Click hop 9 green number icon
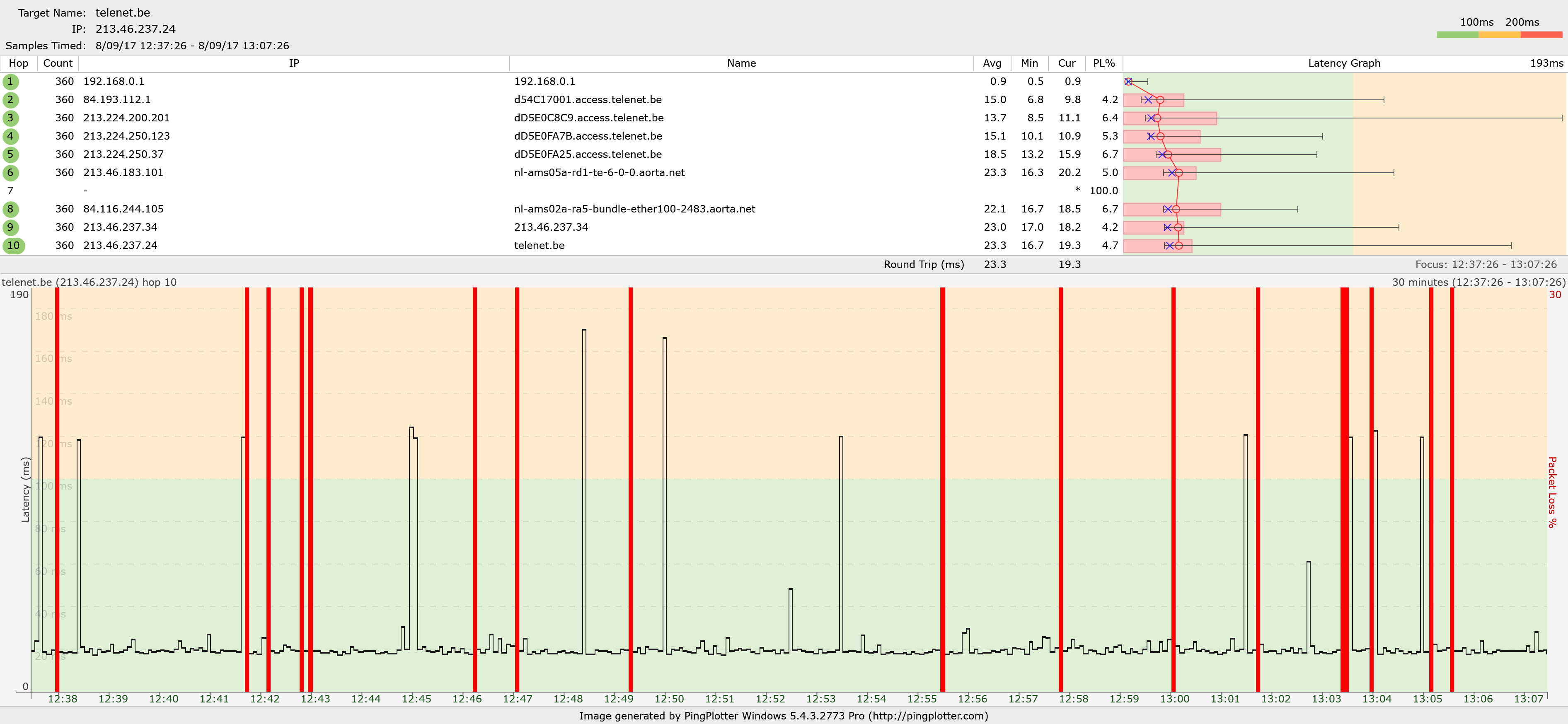Screen dimensions: 1568x724 tap(10, 227)
